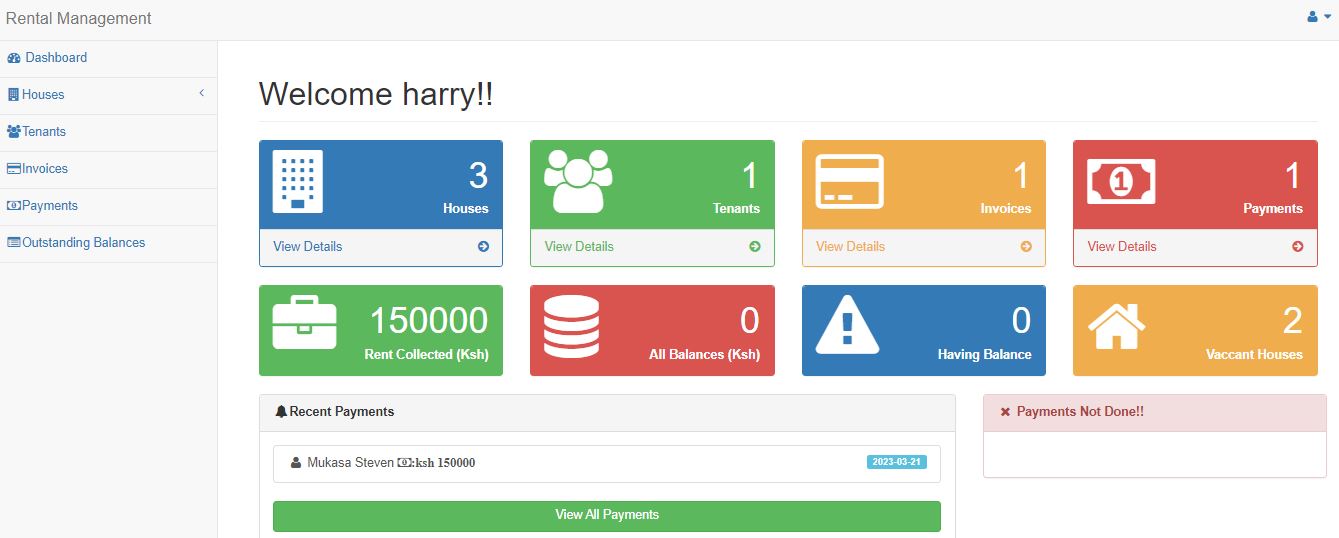
Task: Click the Payments money icon in sidebar
Action: pyautogui.click(x=14, y=206)
